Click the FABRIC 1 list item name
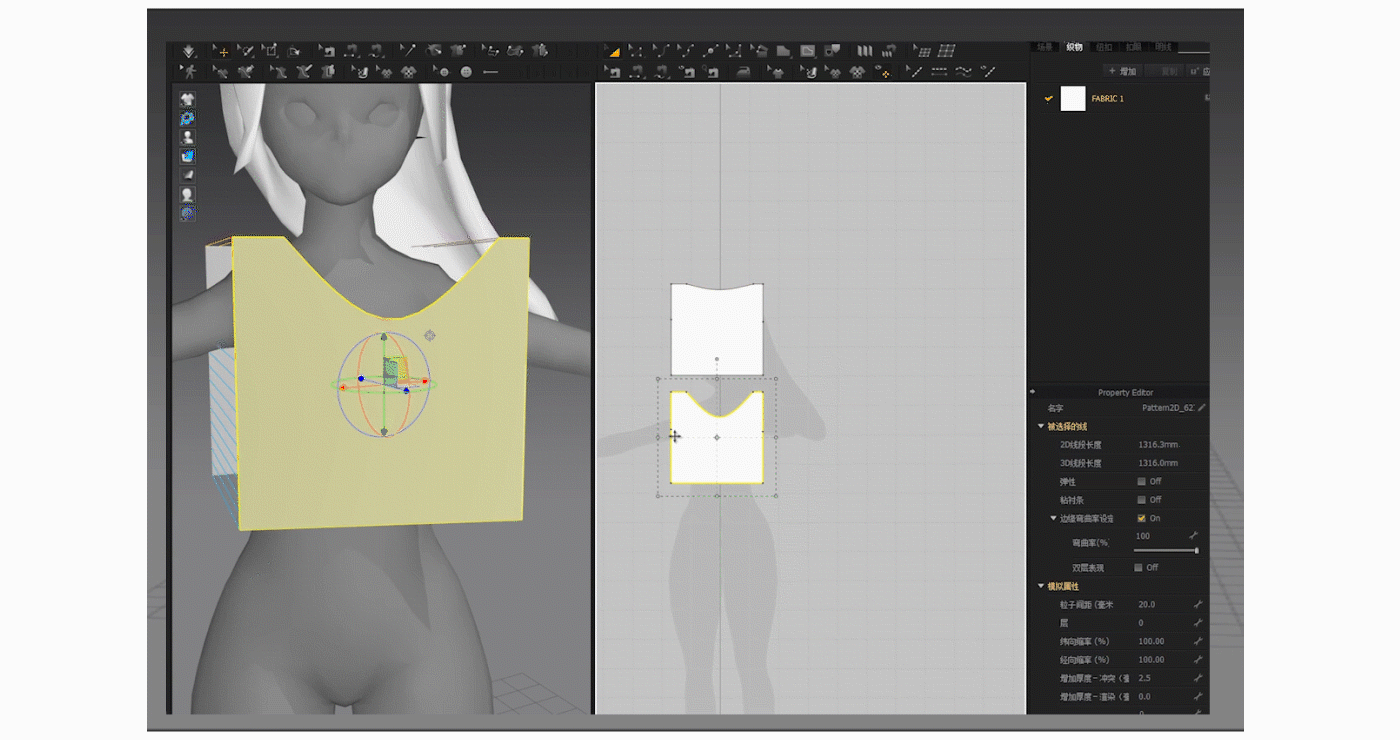 1108,98
